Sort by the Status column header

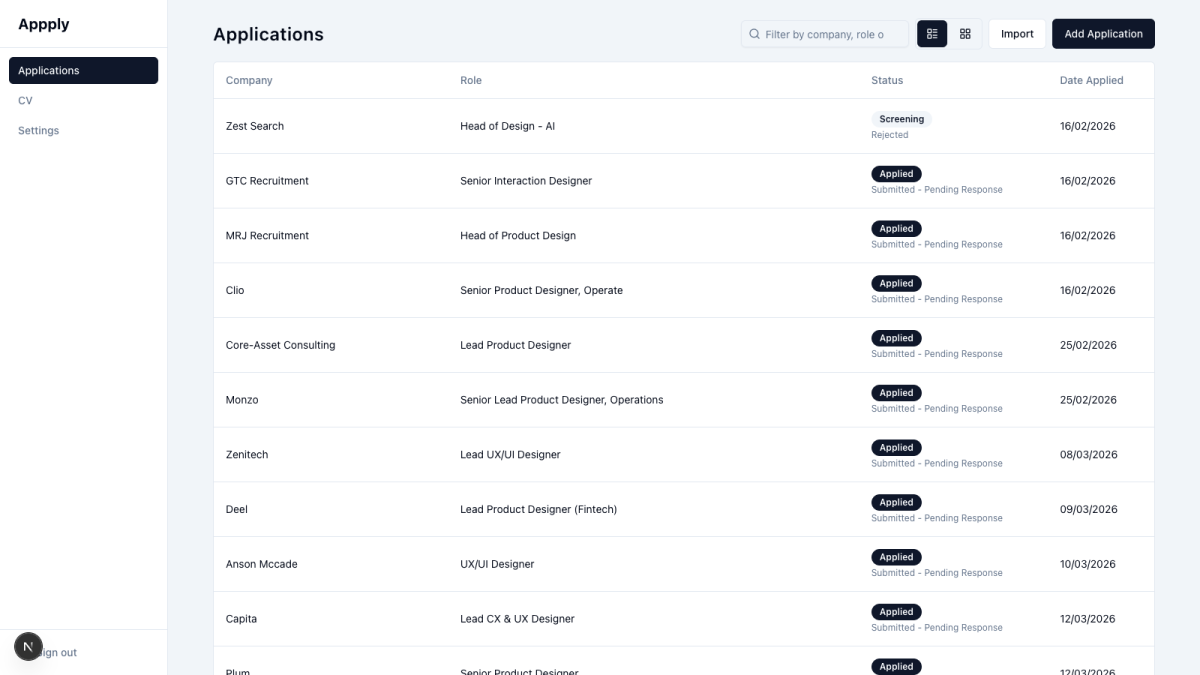coord(887,80)
